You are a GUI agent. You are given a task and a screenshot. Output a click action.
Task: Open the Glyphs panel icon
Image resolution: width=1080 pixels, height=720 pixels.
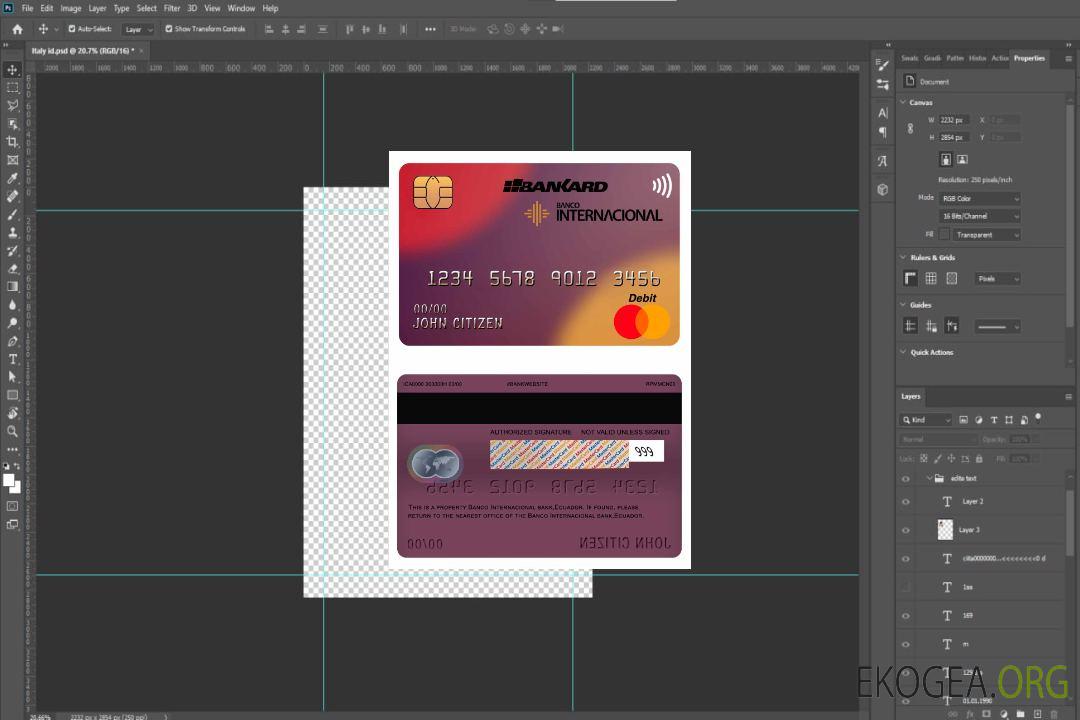[x=882, y=161]
